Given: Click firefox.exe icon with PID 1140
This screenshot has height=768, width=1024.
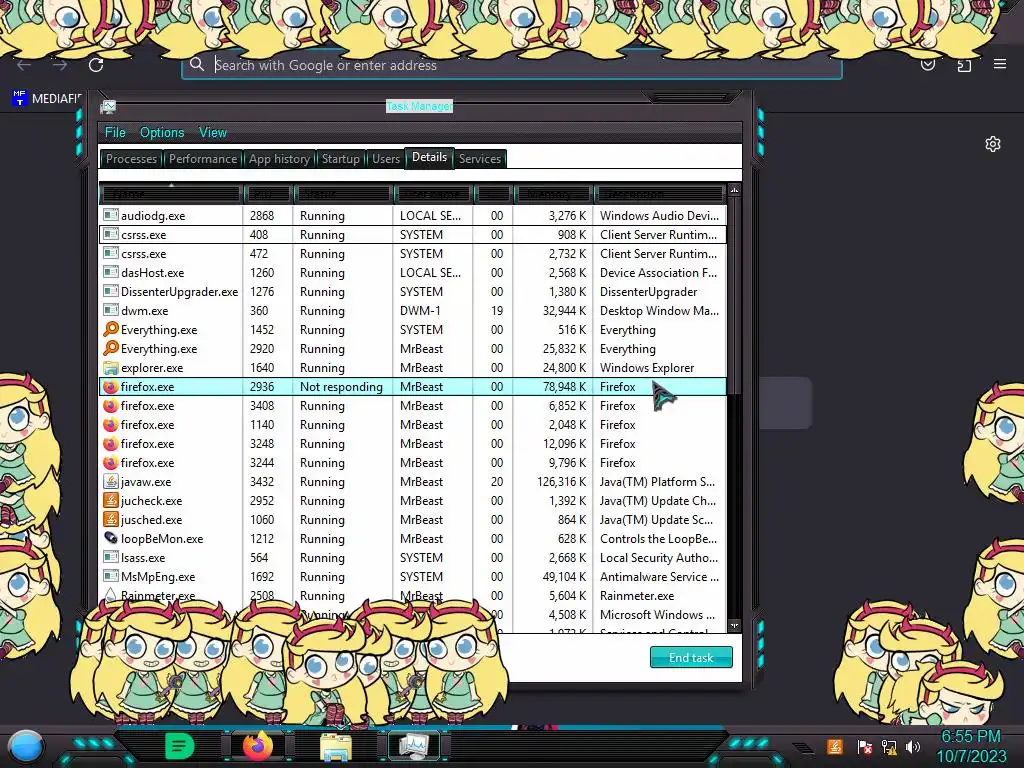Looking at the screenshot, I should pos(111,424).
